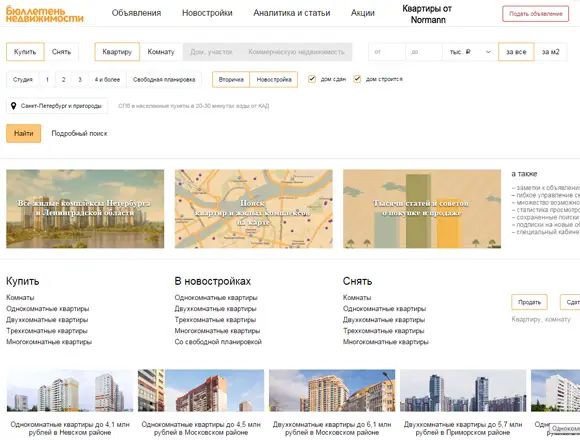Screen dimensions: 580x440
Task: Select the Квартиру property type
Action: tap(117, 52)
